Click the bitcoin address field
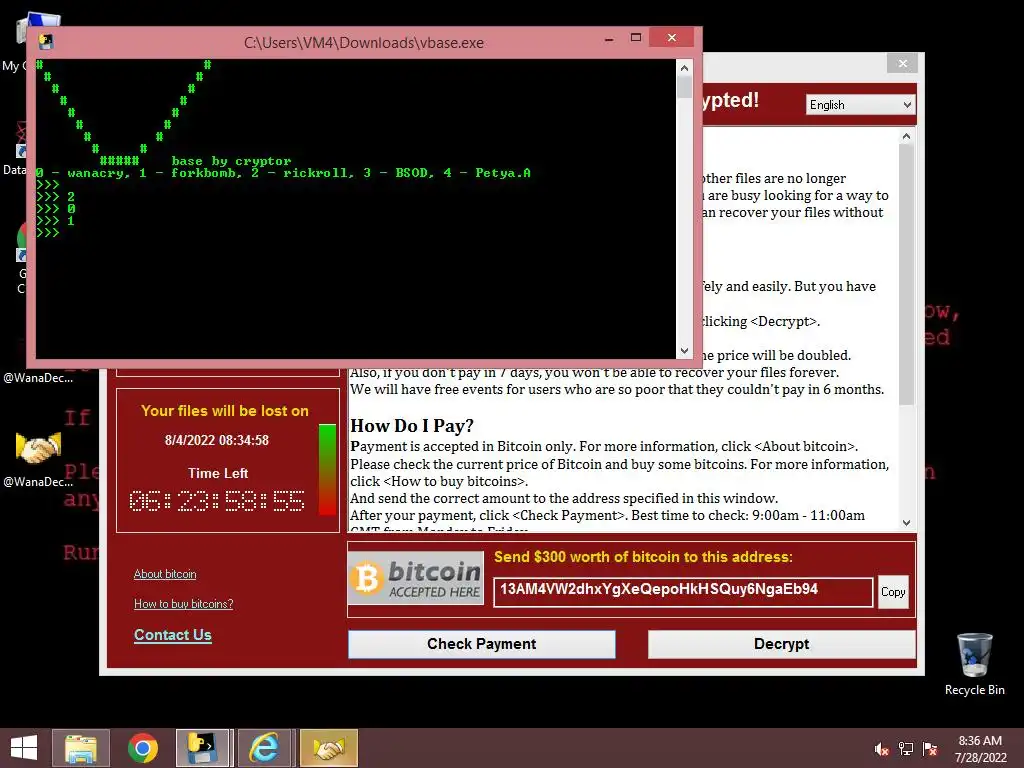The image size is (1024, 768). [x=682, y=592]
